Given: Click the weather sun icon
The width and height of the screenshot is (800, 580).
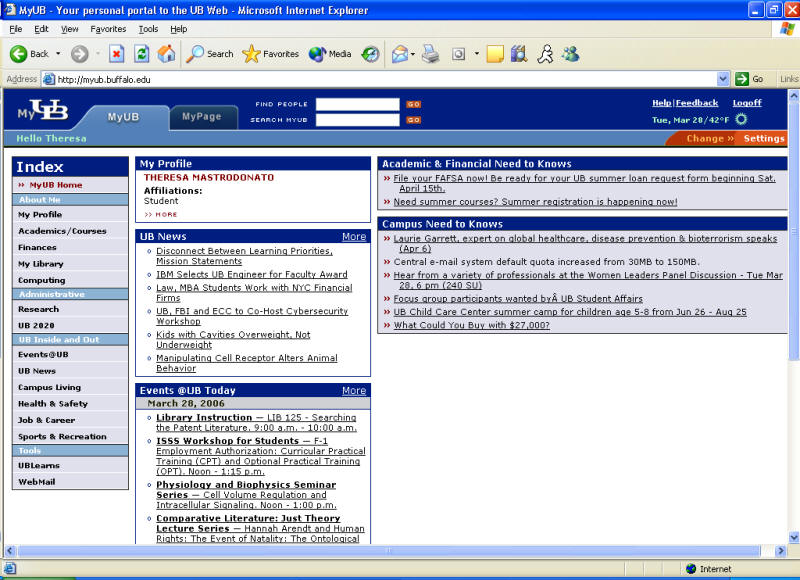Looking at the screenshot, I should (x=741, y=119).
